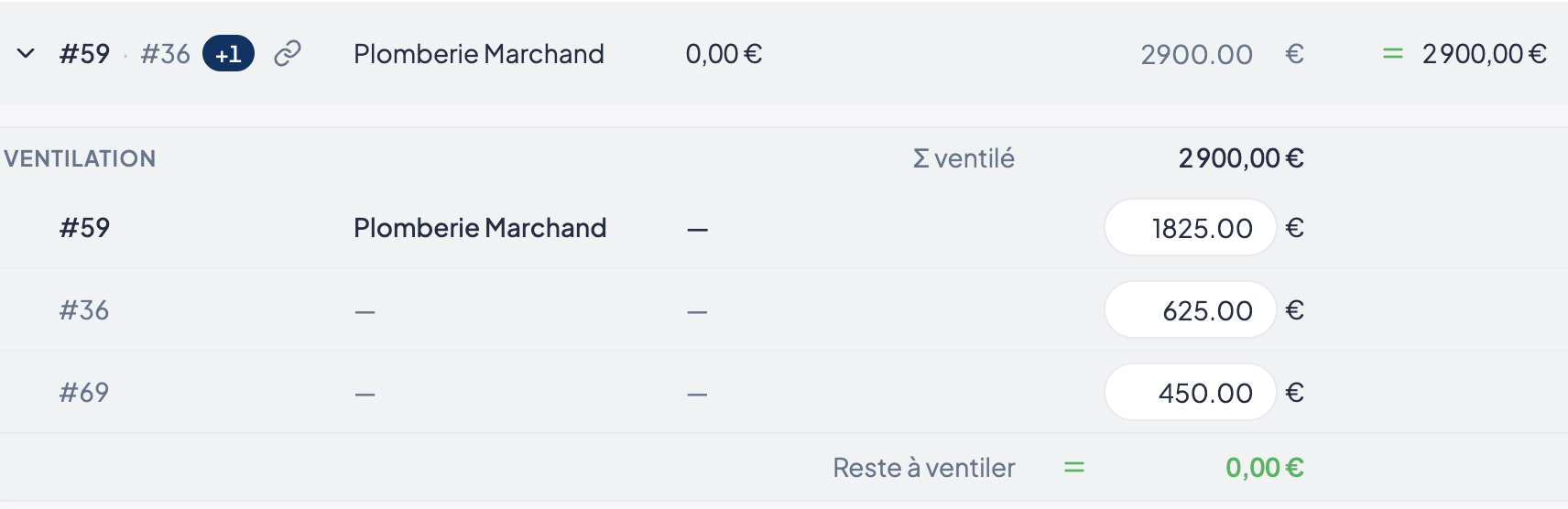This screenshot has width=1568, height=509.
Task: Click Plomberie Marchand in header row
Action: click(479, 53)
